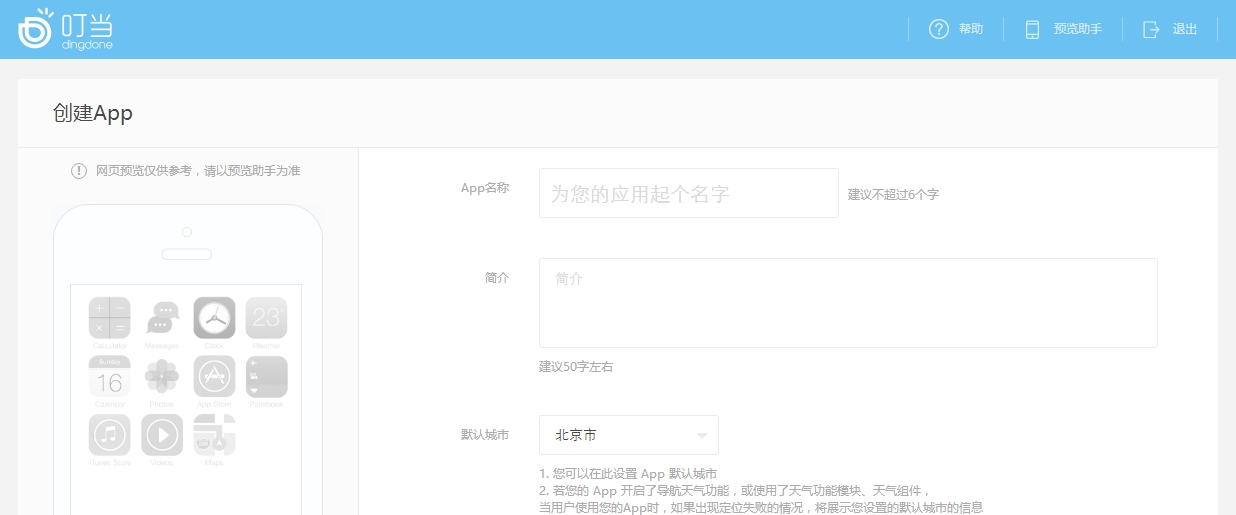Click the 帮助 help link
This screenshot has width=1236, height=515.
[971, 29]
